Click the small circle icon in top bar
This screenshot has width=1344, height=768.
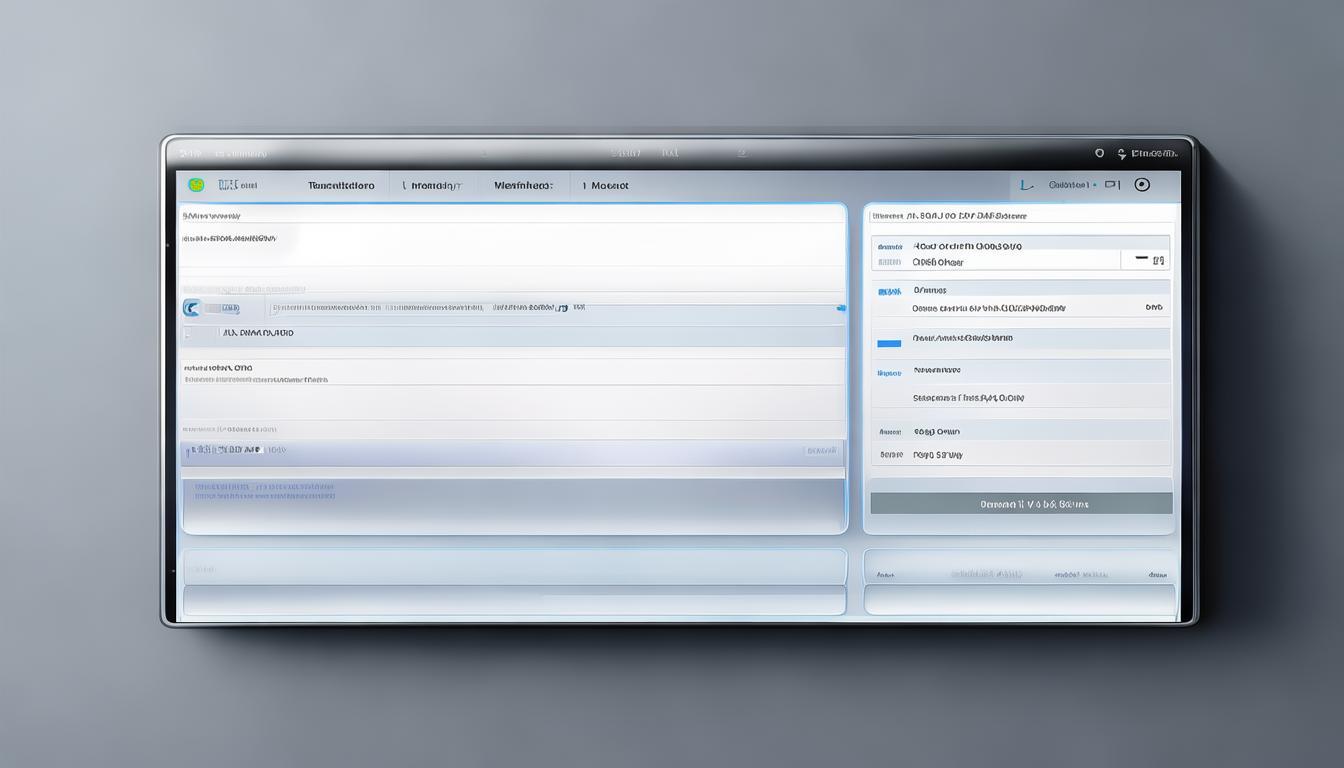1099,153
